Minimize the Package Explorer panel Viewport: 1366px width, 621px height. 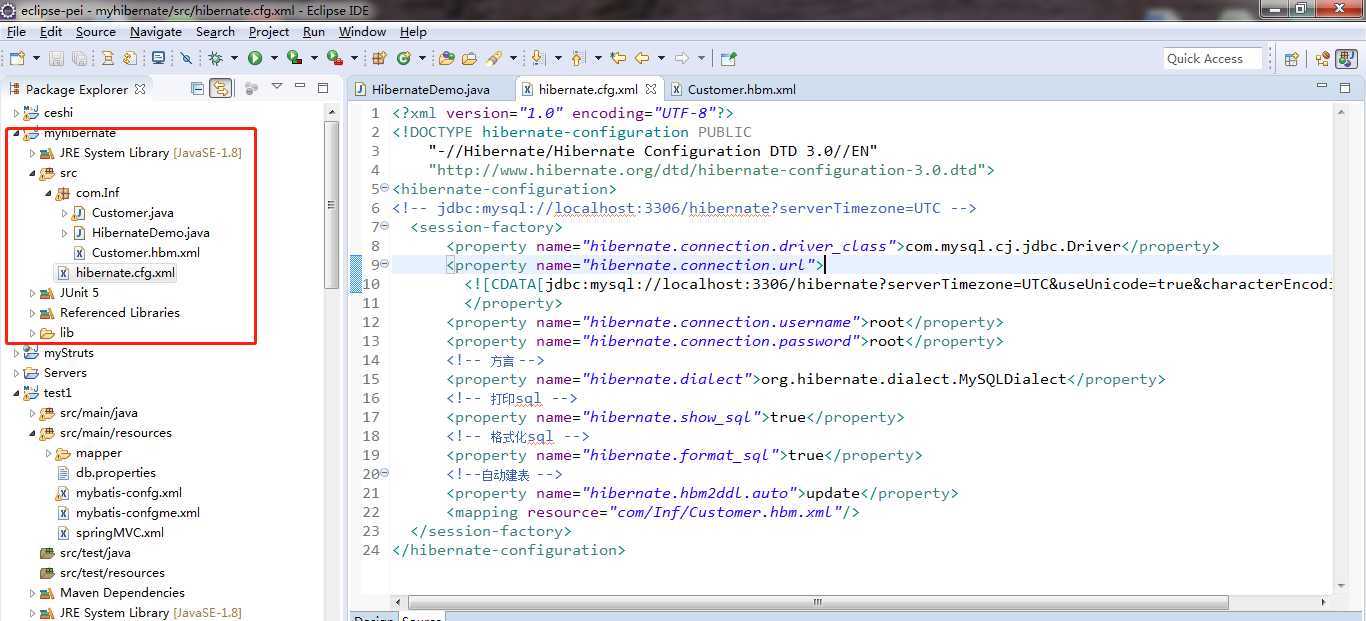click(x=300, y=88)
